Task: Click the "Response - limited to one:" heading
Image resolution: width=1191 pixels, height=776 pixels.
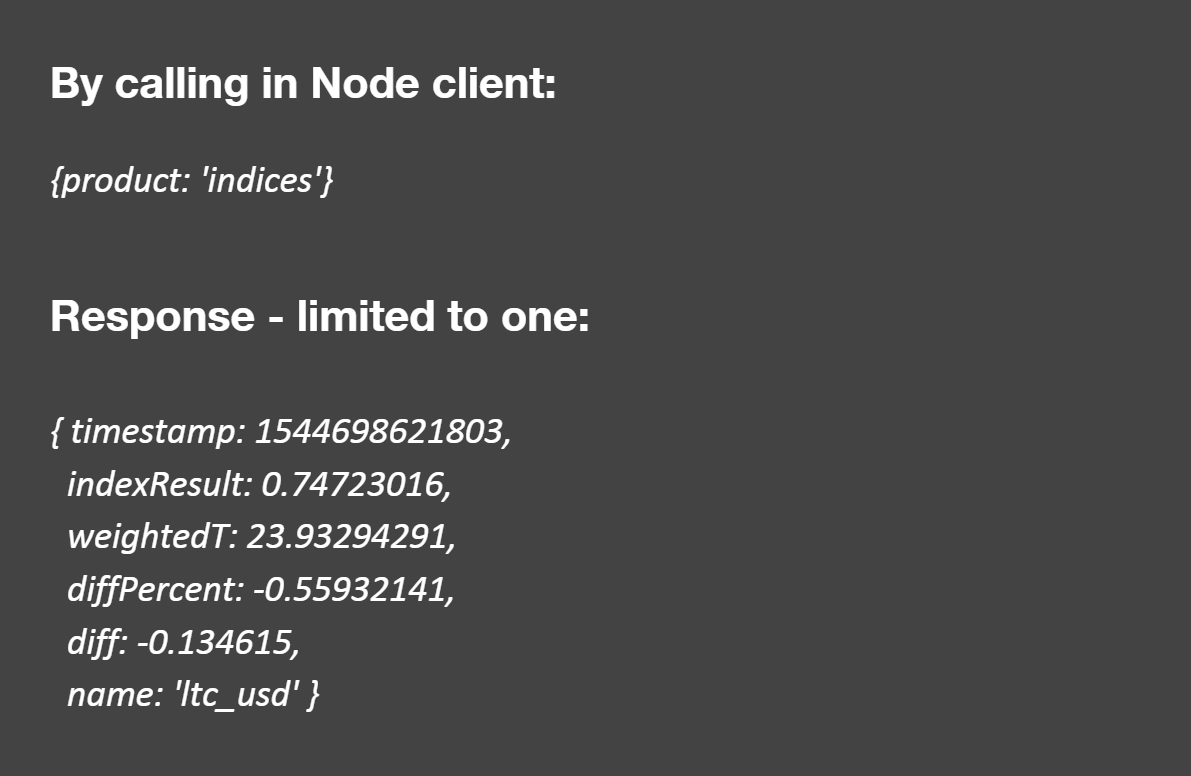Action: (320, 316)
